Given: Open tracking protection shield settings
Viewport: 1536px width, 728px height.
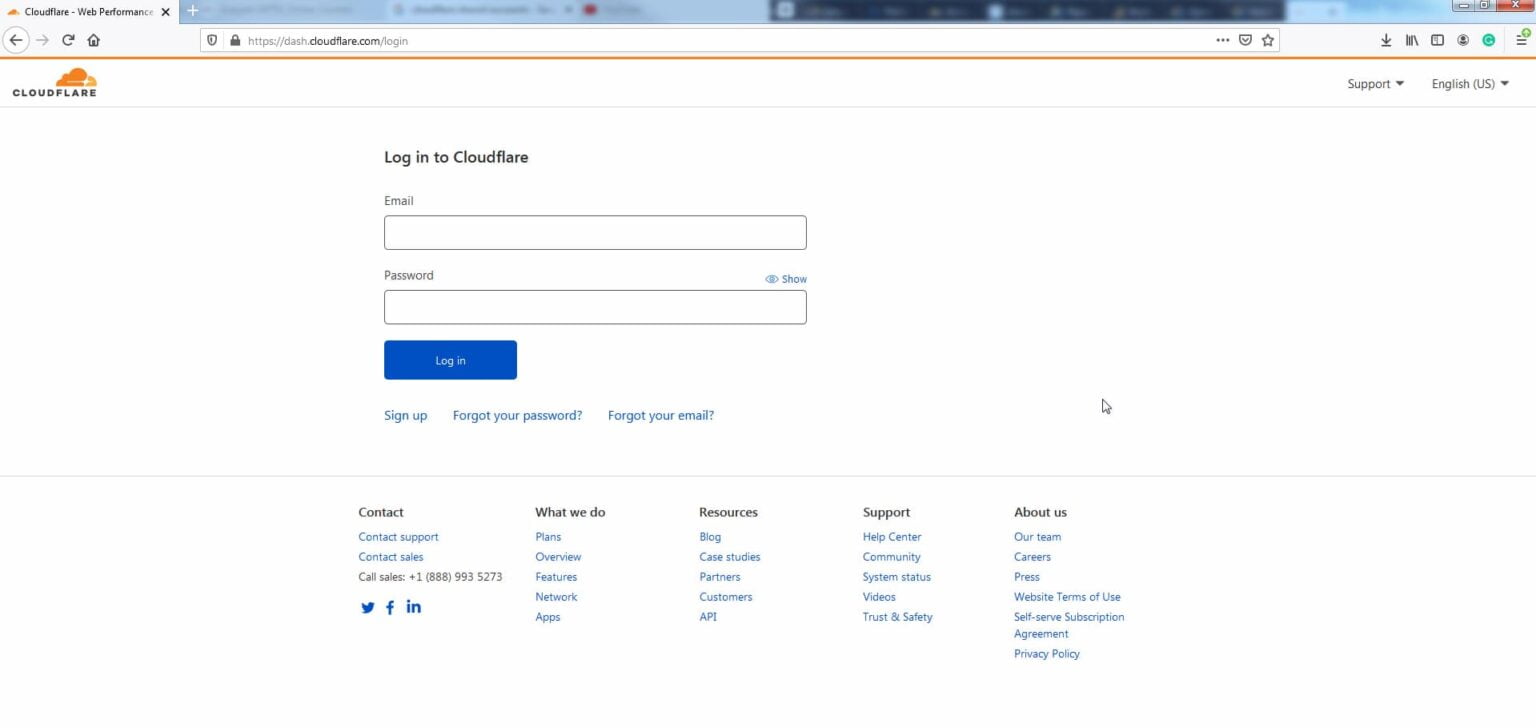Looking at the screenshot, I should [x=211, y=40].
